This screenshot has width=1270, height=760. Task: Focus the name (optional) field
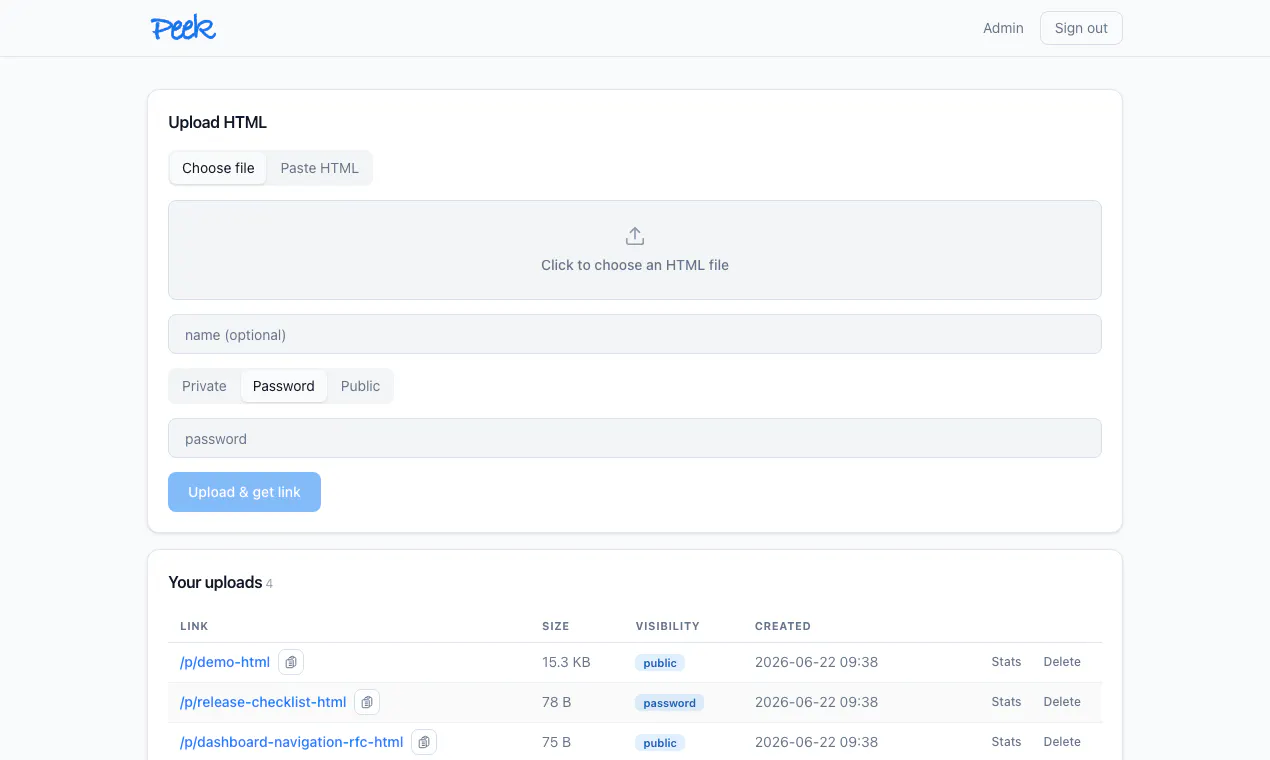point(635,334)
